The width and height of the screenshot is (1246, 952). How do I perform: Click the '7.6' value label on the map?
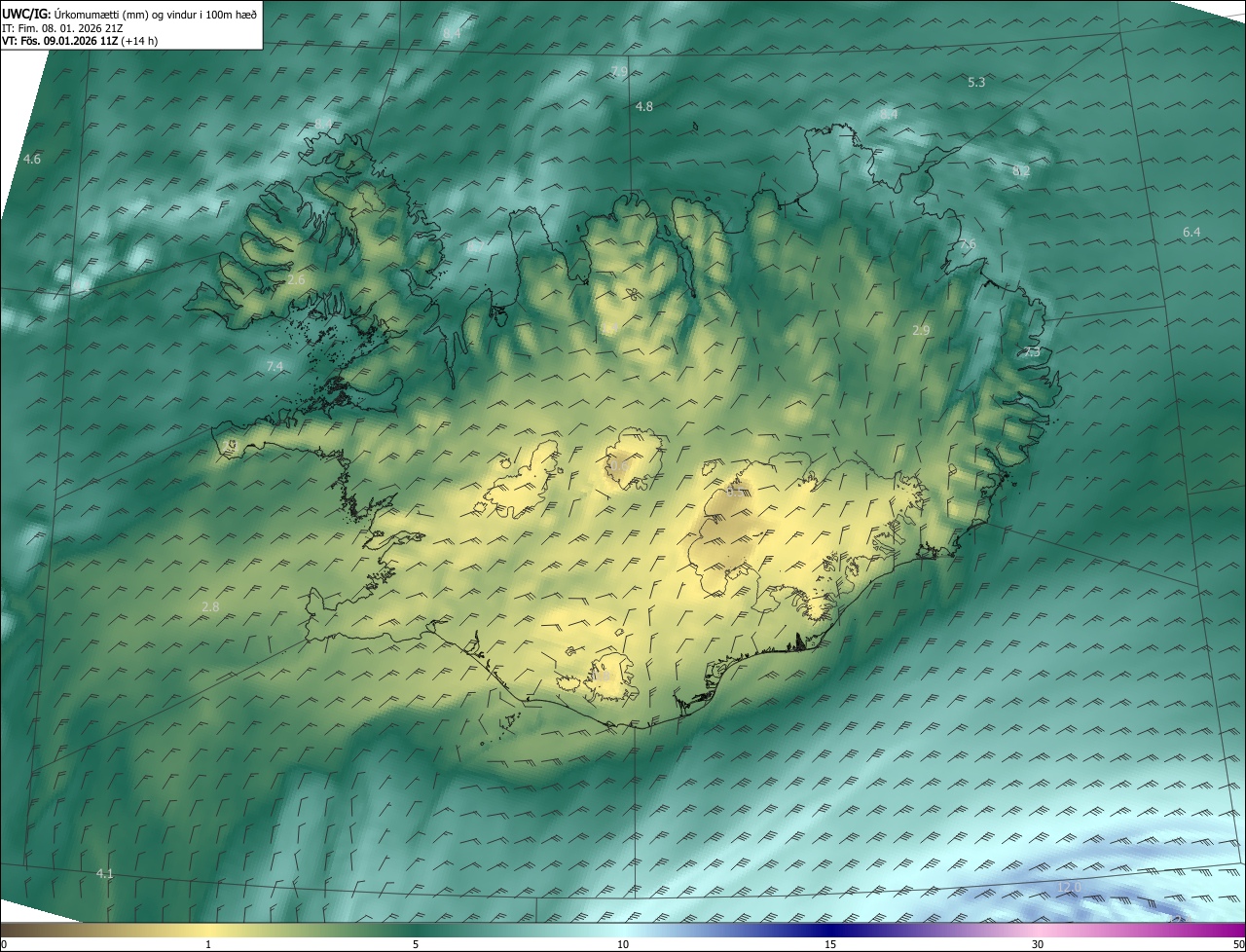(967, 244)
